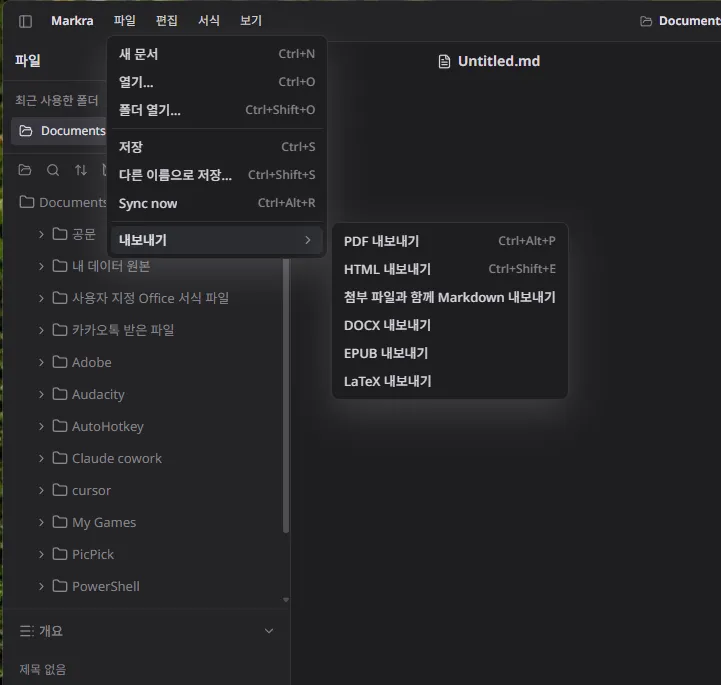Click folder icon of Adobe row

(x=60, y=362)
